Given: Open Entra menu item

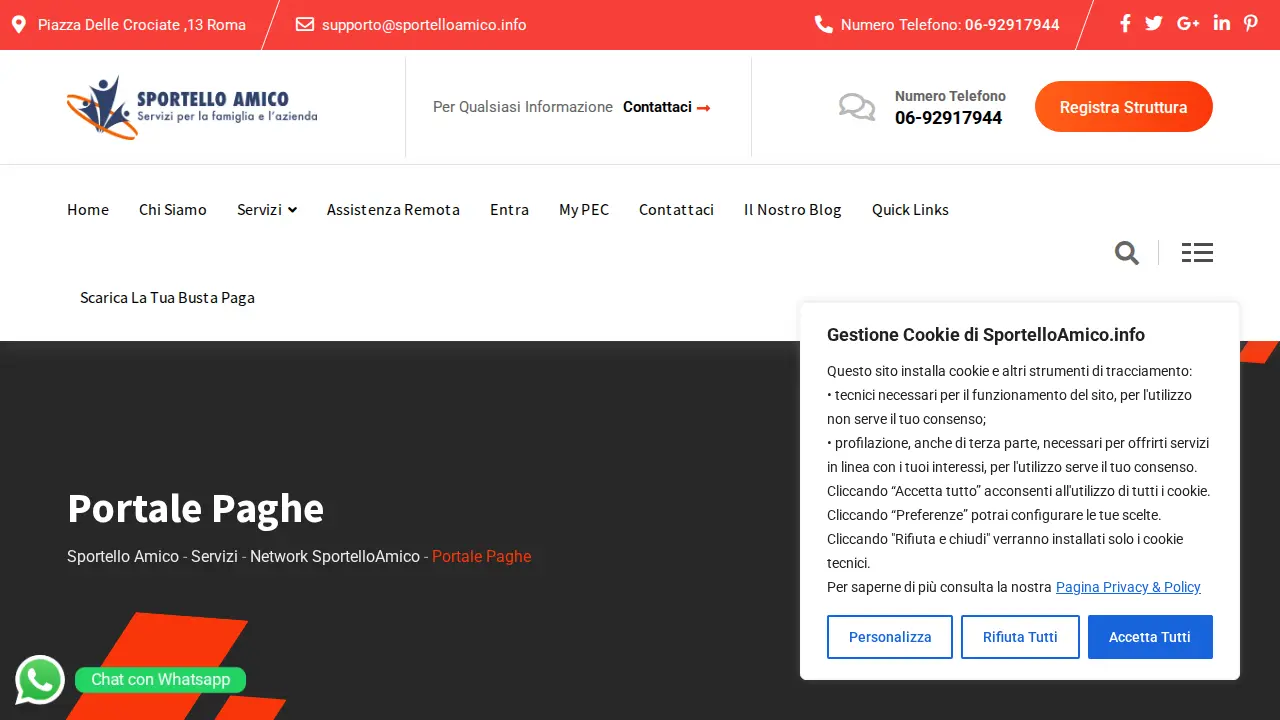Looking at the screenshot, I should point(509,210).
